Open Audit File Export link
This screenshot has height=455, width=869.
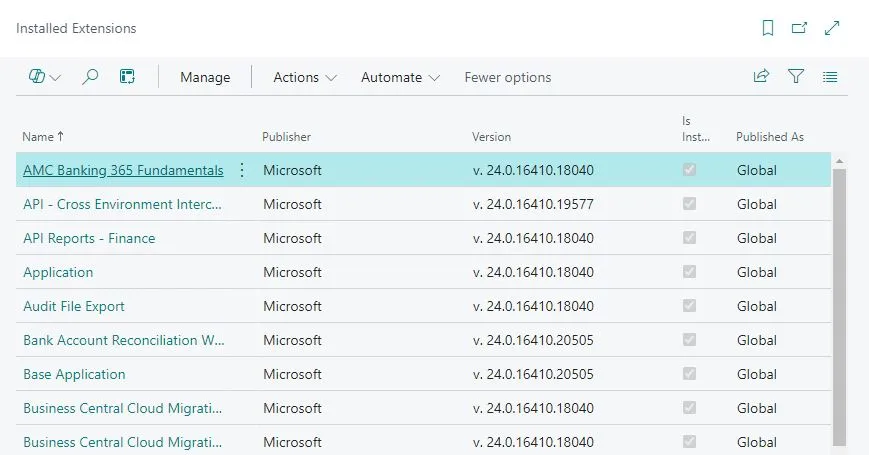74,306
